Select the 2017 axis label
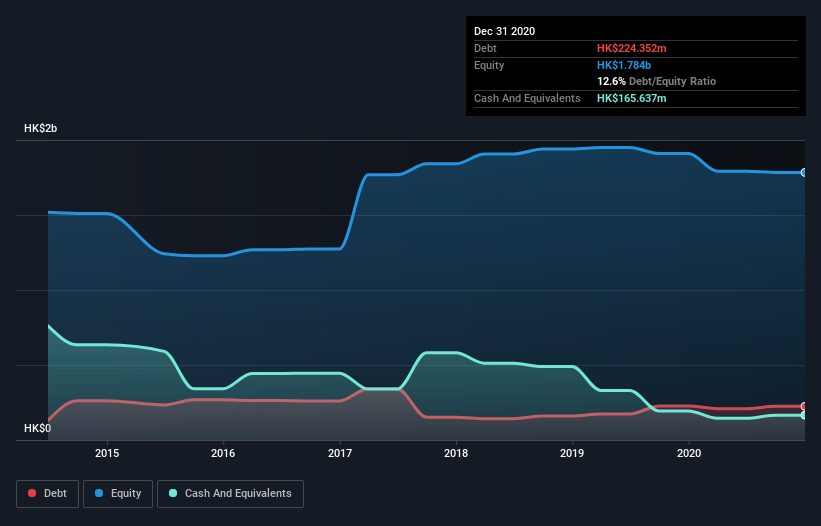The image size is (821, 526). [x=340, y=453]
